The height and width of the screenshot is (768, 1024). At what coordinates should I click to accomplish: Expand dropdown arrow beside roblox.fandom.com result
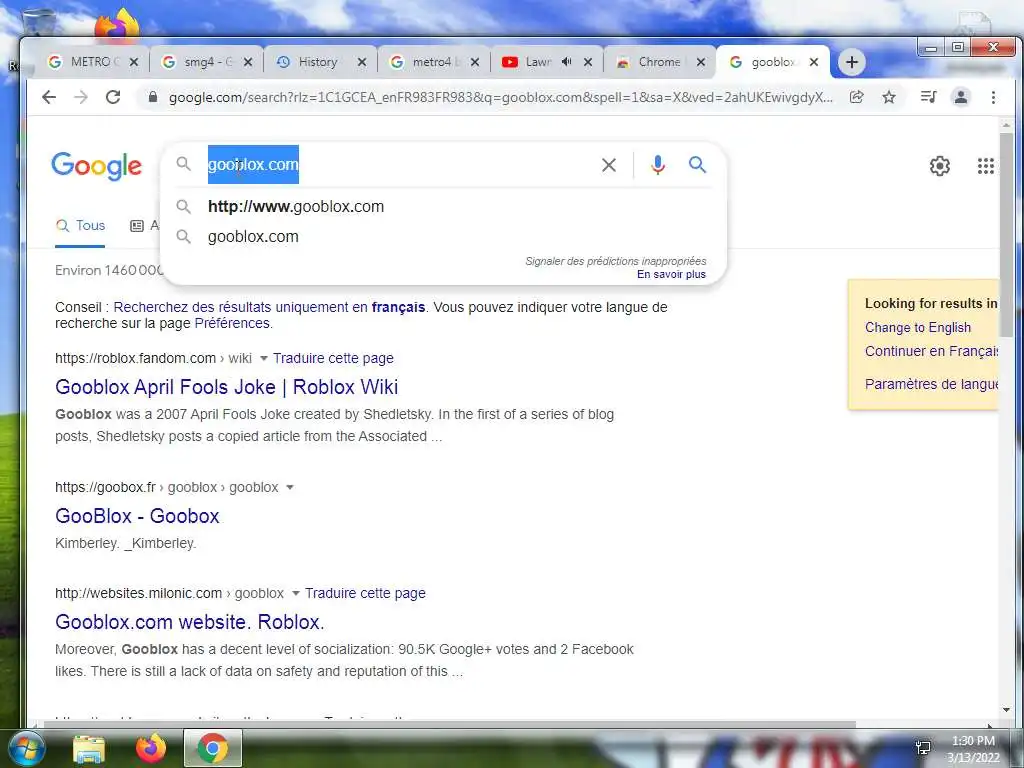tap(264, 359)
